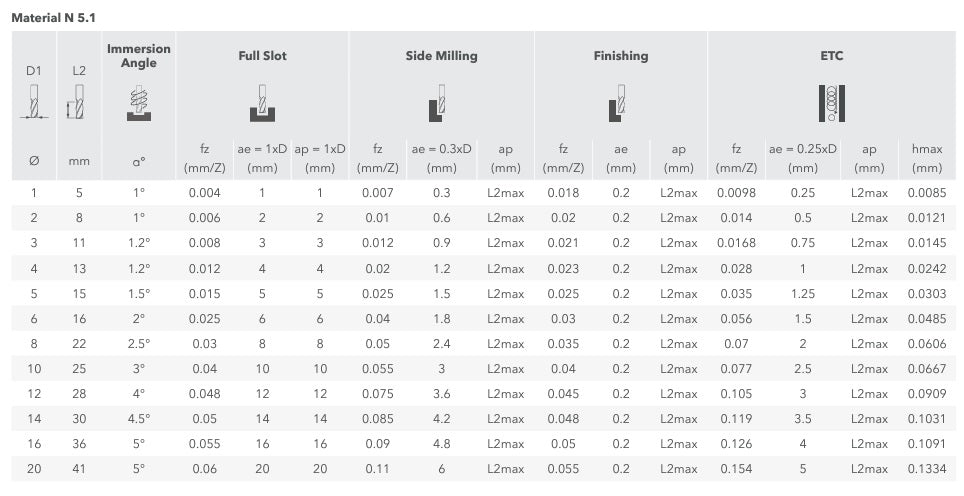Click the ETC column header
The height and width of the screenshot is (496, 964).
[x=832, y=56]
